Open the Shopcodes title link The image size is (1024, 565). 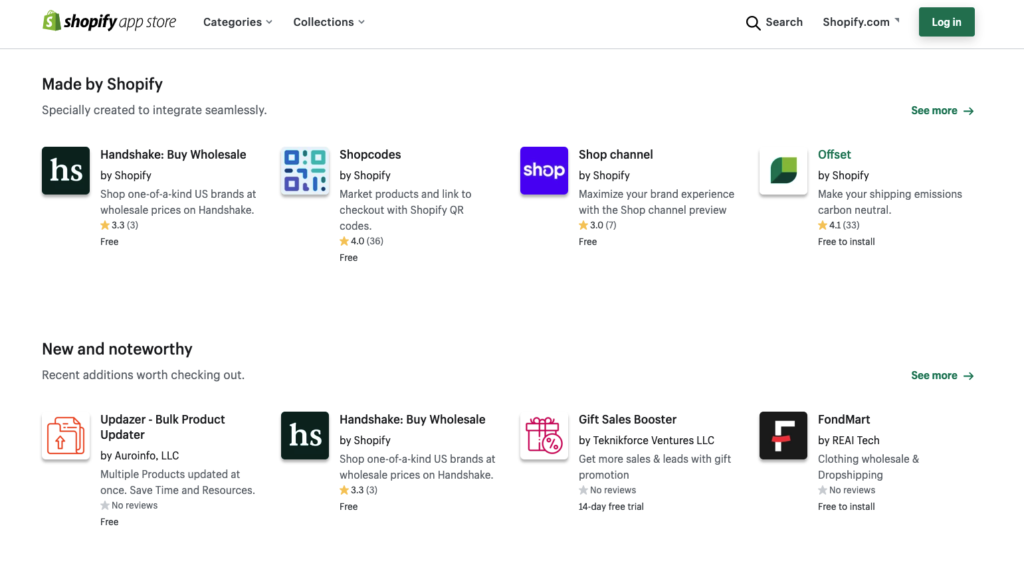370,155
